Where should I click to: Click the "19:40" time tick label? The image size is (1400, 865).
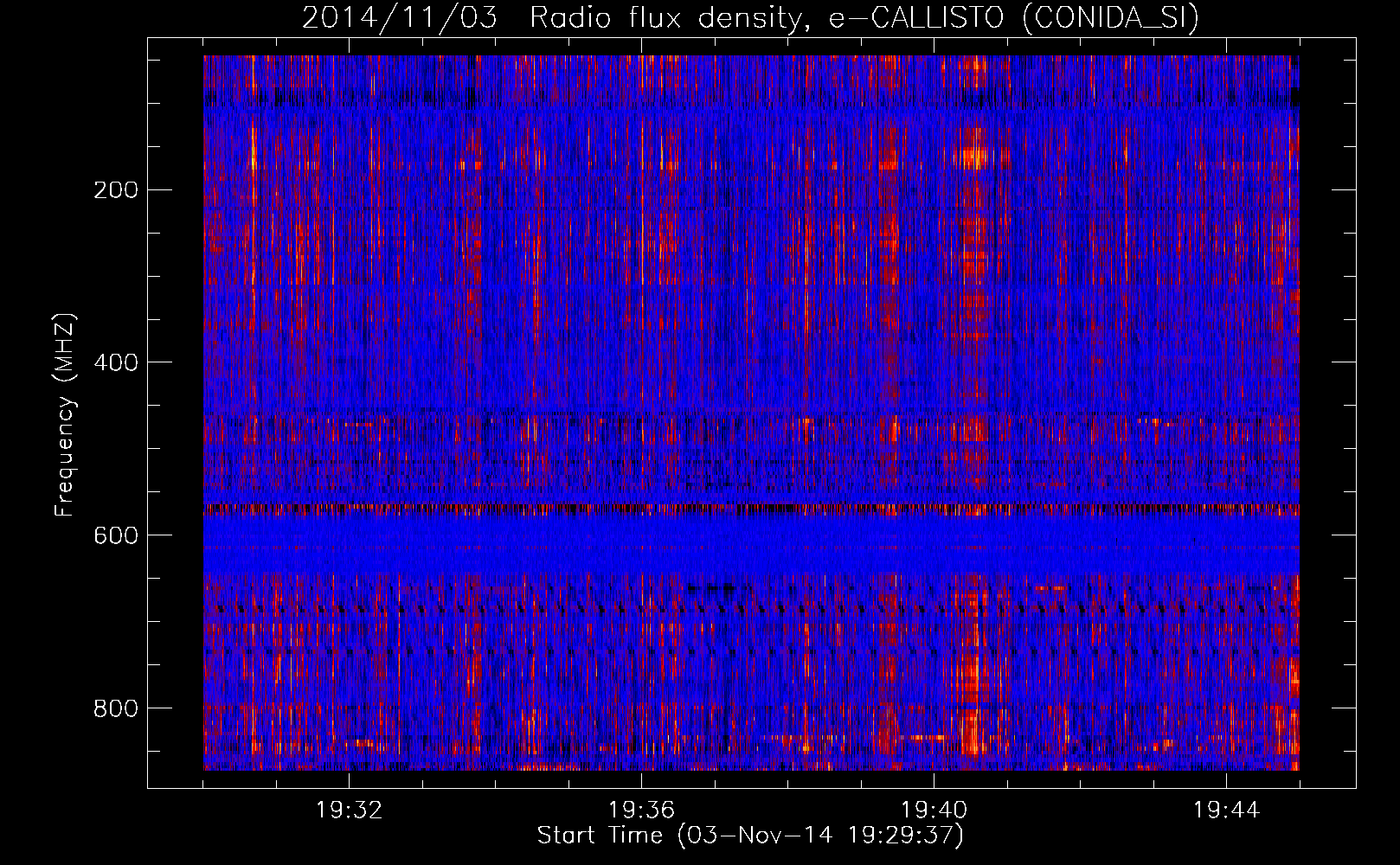934,811
